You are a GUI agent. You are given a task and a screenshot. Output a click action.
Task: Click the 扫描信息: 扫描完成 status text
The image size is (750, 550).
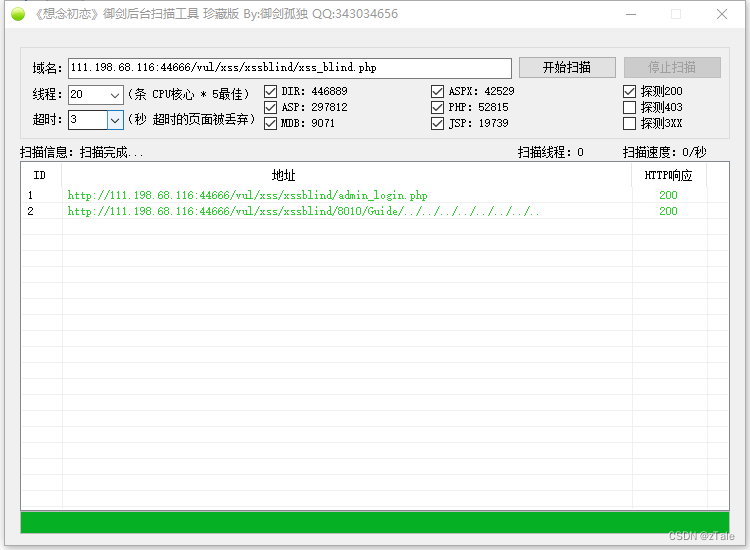[x=81, y=153]
